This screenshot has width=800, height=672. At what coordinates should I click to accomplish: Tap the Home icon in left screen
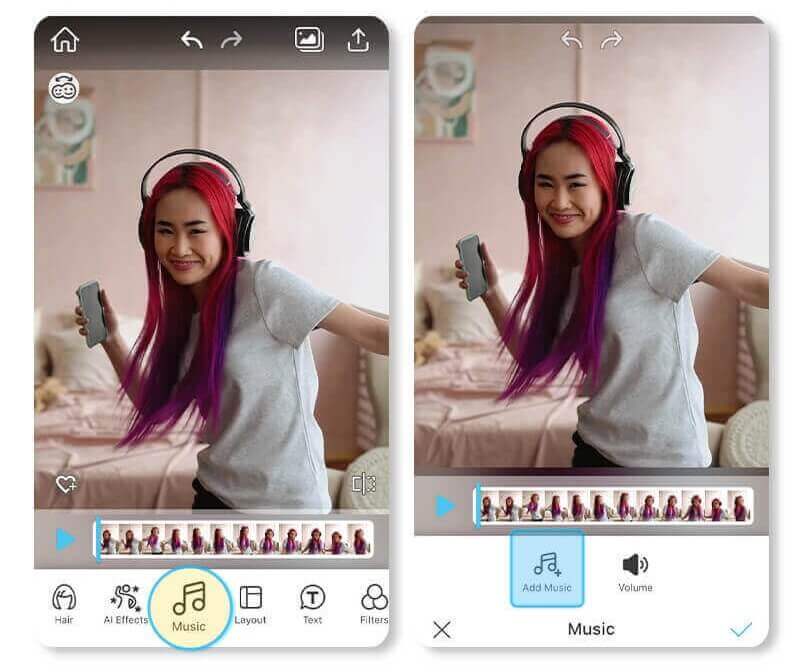pos(65,40)
